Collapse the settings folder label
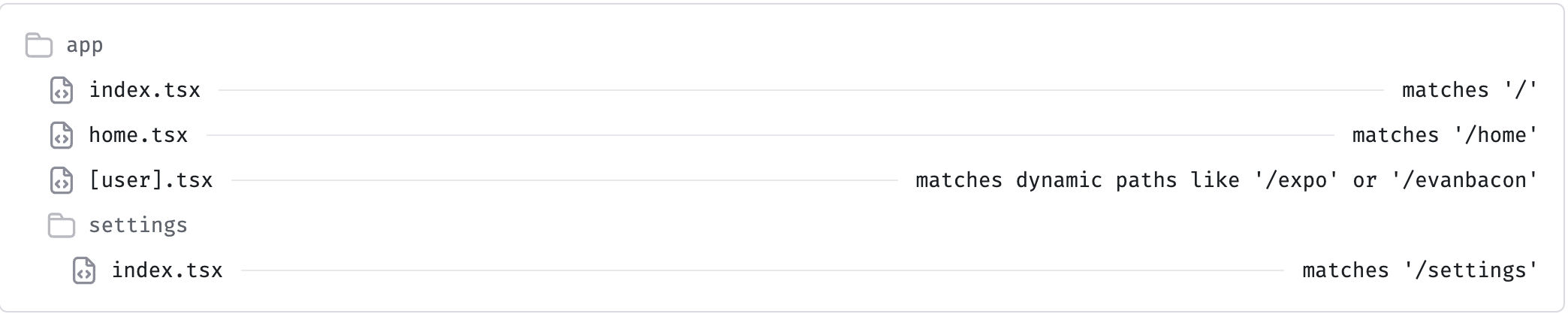 click(x=138, y=225)
